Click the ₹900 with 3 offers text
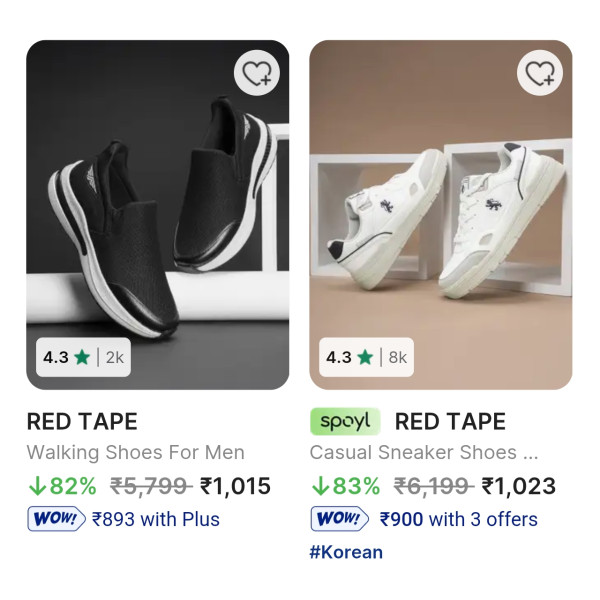The image size is (600, 600). point(458,519)
